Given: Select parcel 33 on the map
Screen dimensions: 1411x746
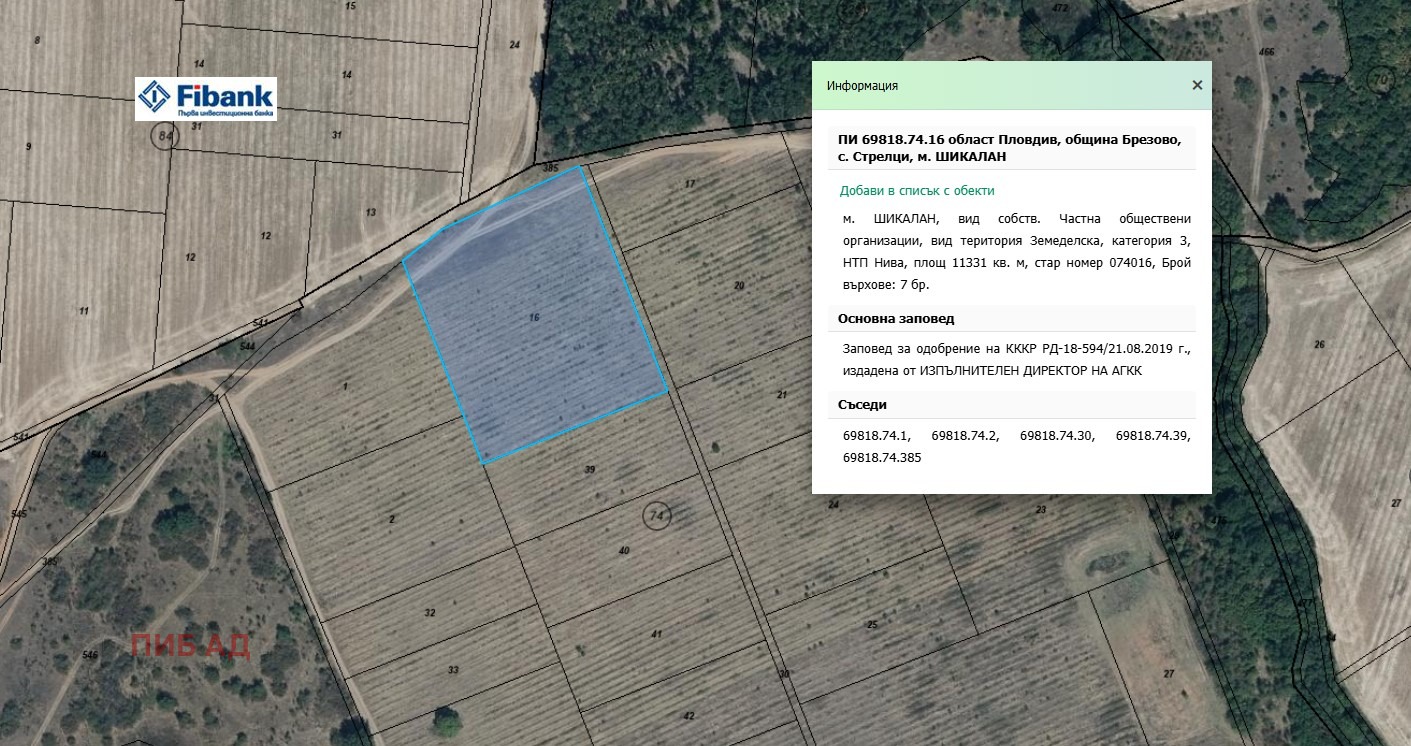Looking at the screenshot, I should (x=453, y=669).
